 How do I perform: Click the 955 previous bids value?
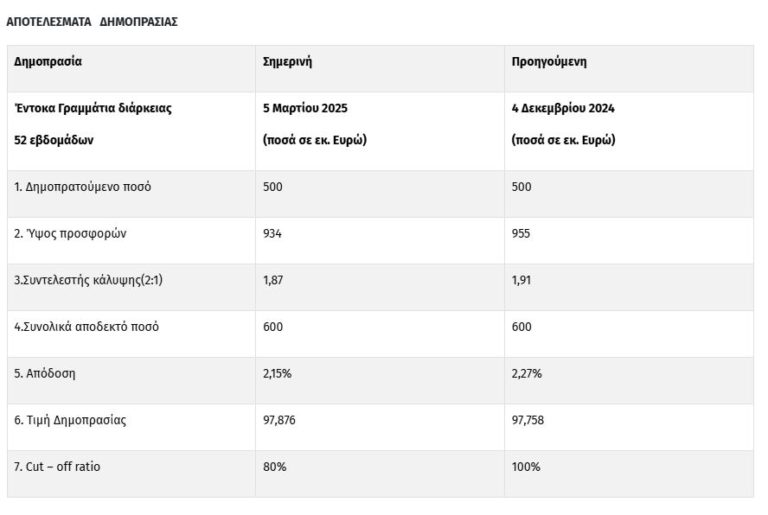520,234
